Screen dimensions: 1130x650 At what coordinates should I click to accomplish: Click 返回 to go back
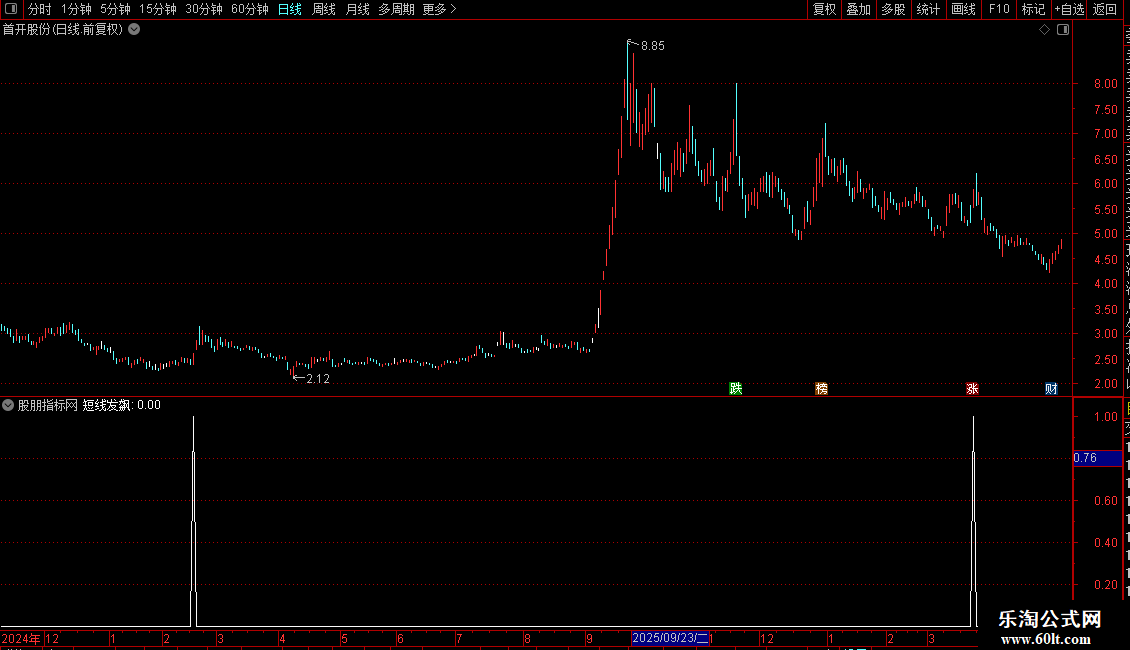coord(1105,9)
